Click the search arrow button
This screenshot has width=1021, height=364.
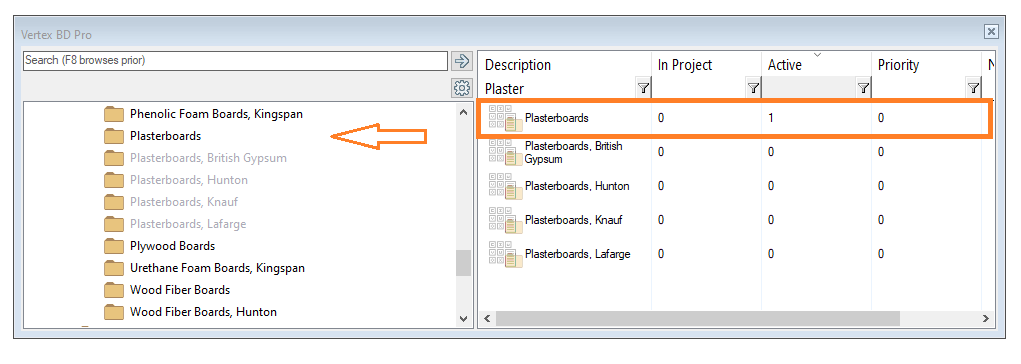coord(461,61)
